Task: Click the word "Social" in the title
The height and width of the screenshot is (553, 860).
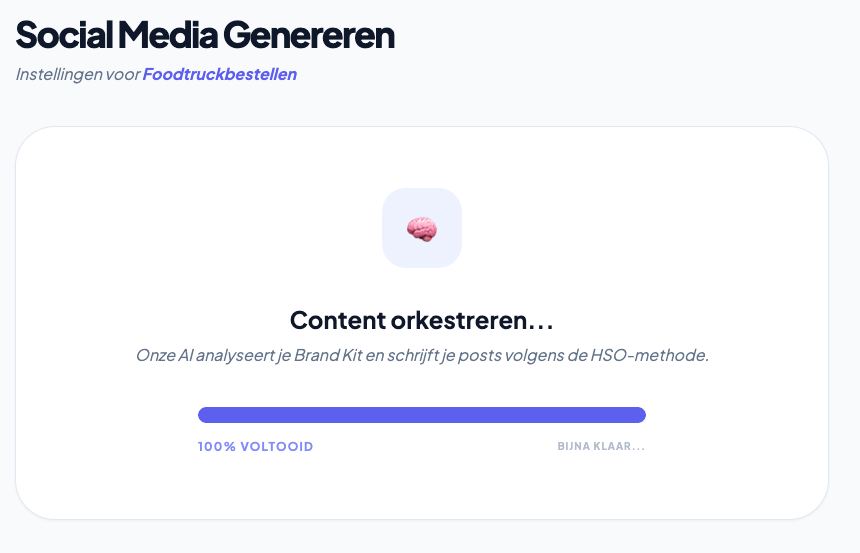Action: coord(63,35)
